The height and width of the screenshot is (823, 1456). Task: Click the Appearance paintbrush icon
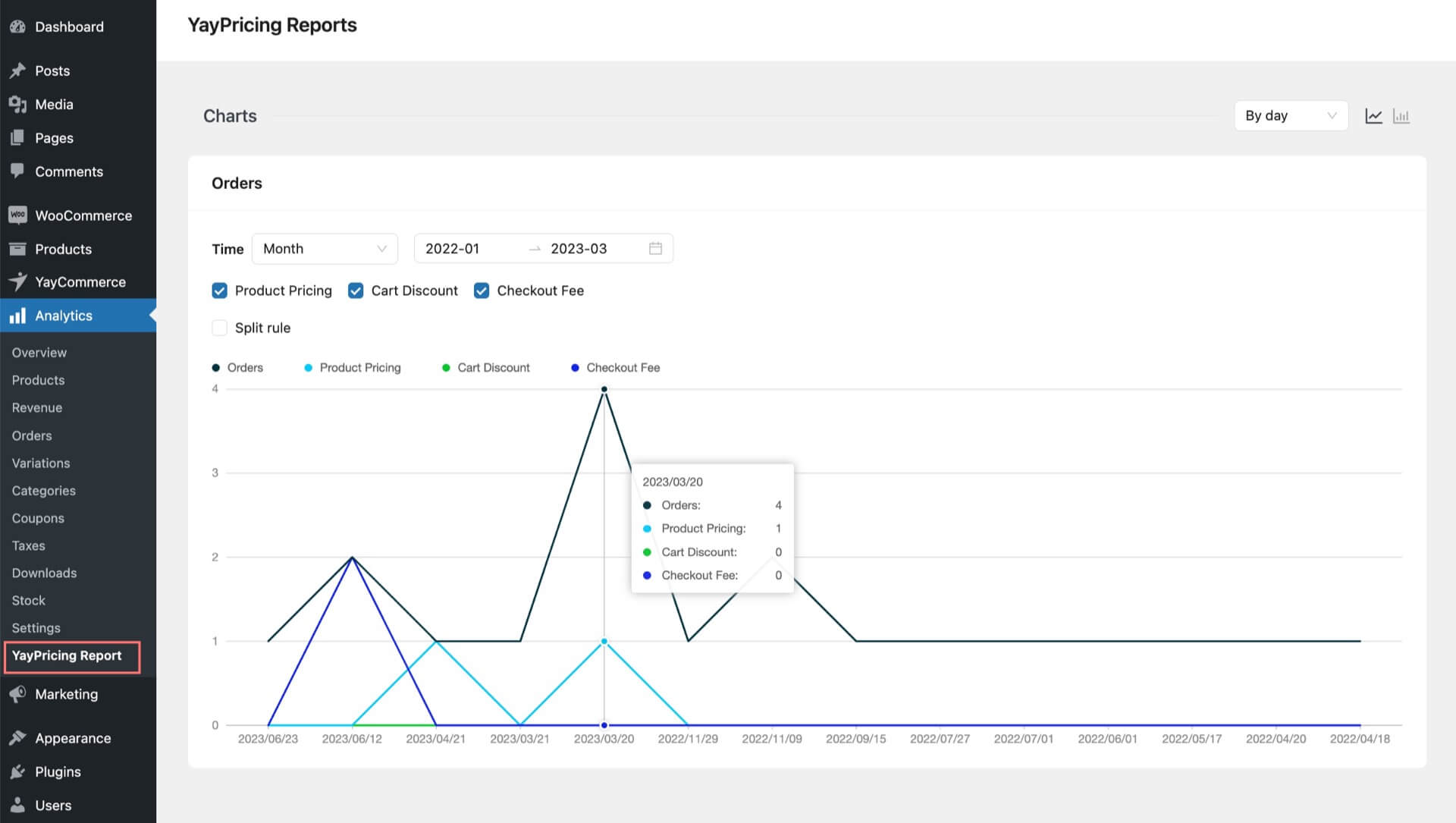tap(17, 738)
